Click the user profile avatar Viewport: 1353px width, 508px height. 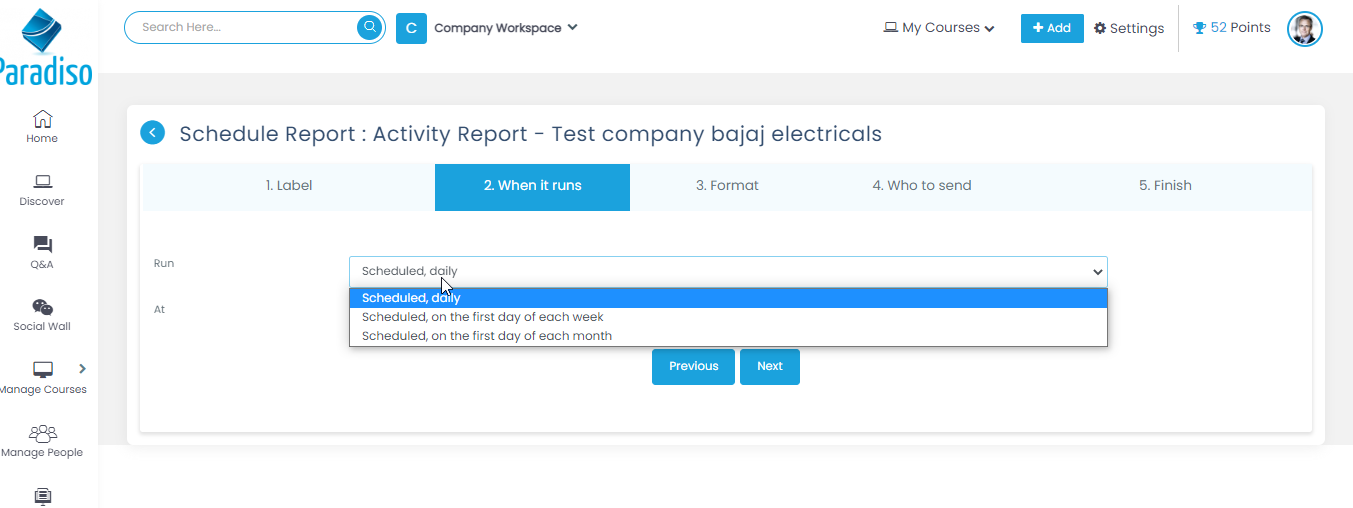[1304, 29]
